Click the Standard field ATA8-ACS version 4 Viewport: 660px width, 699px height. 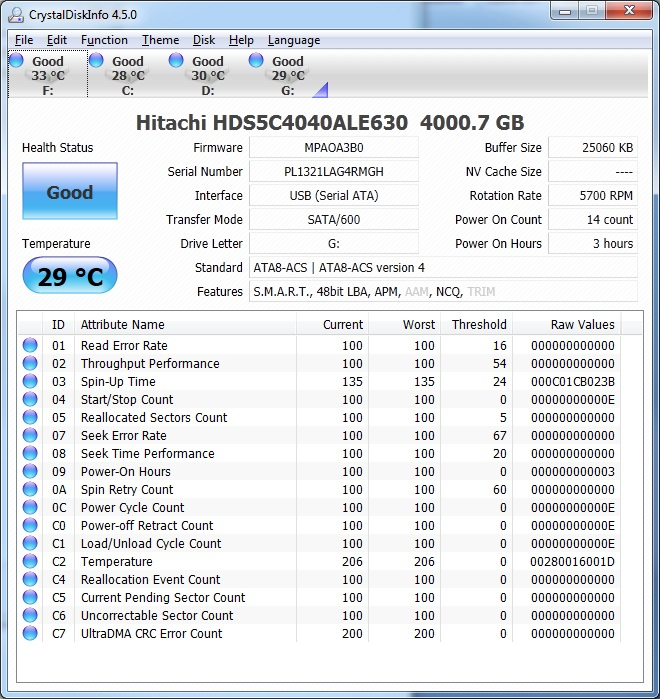coord(443,268)
